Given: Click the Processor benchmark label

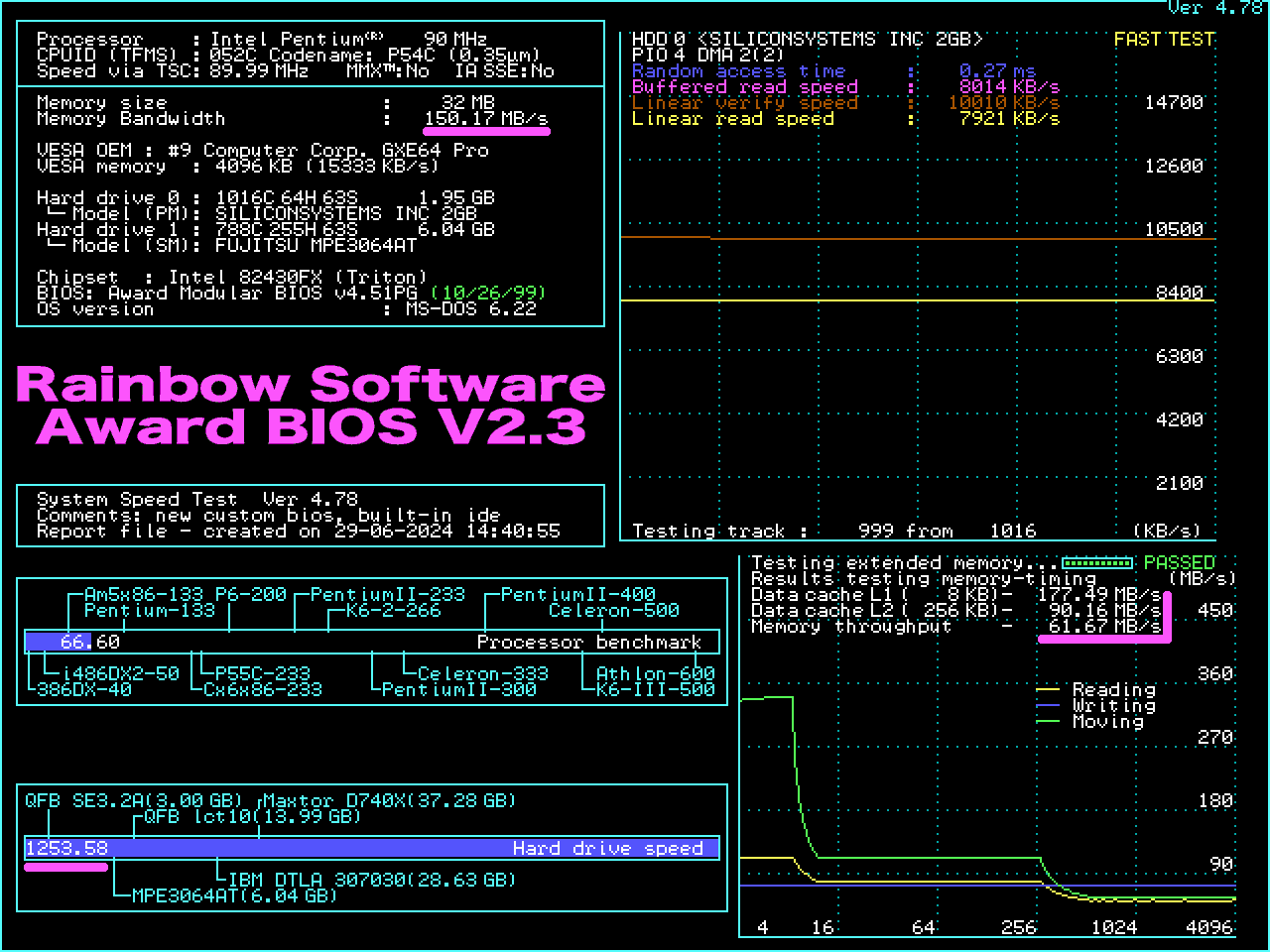Looking at the screenshot, I should [589, 642].
